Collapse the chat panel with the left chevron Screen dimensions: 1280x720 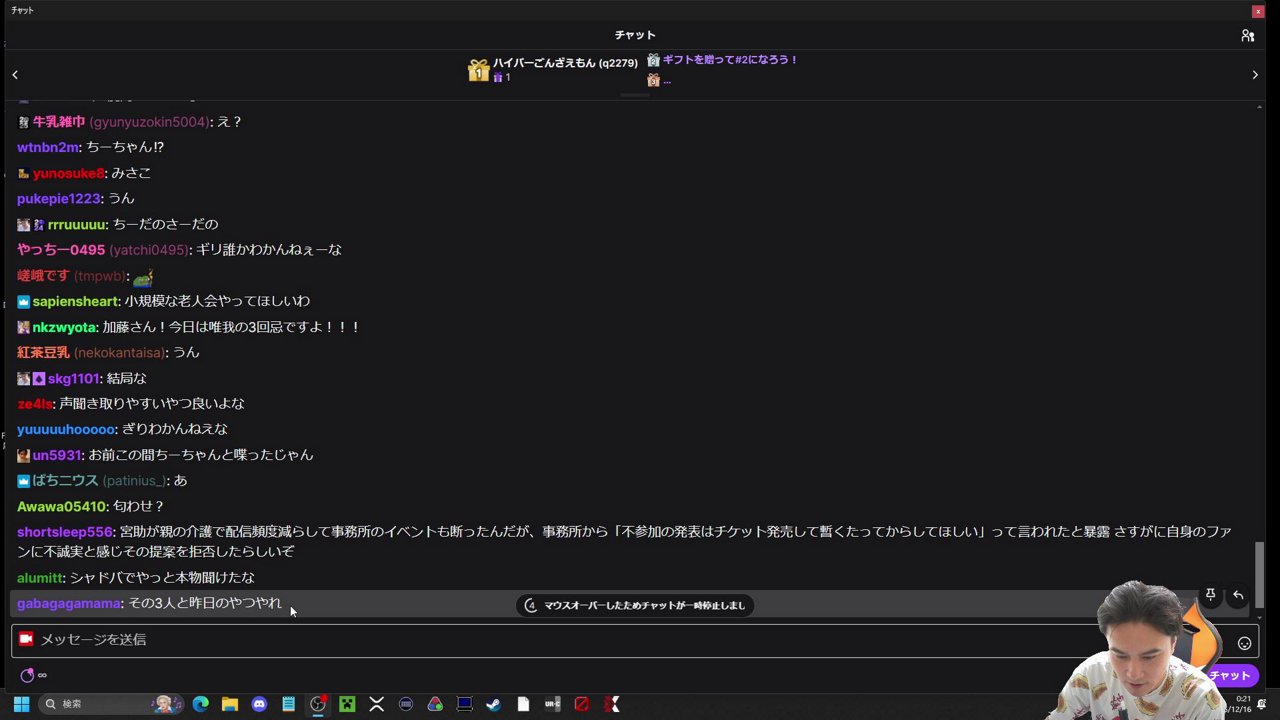click(15, 74)
